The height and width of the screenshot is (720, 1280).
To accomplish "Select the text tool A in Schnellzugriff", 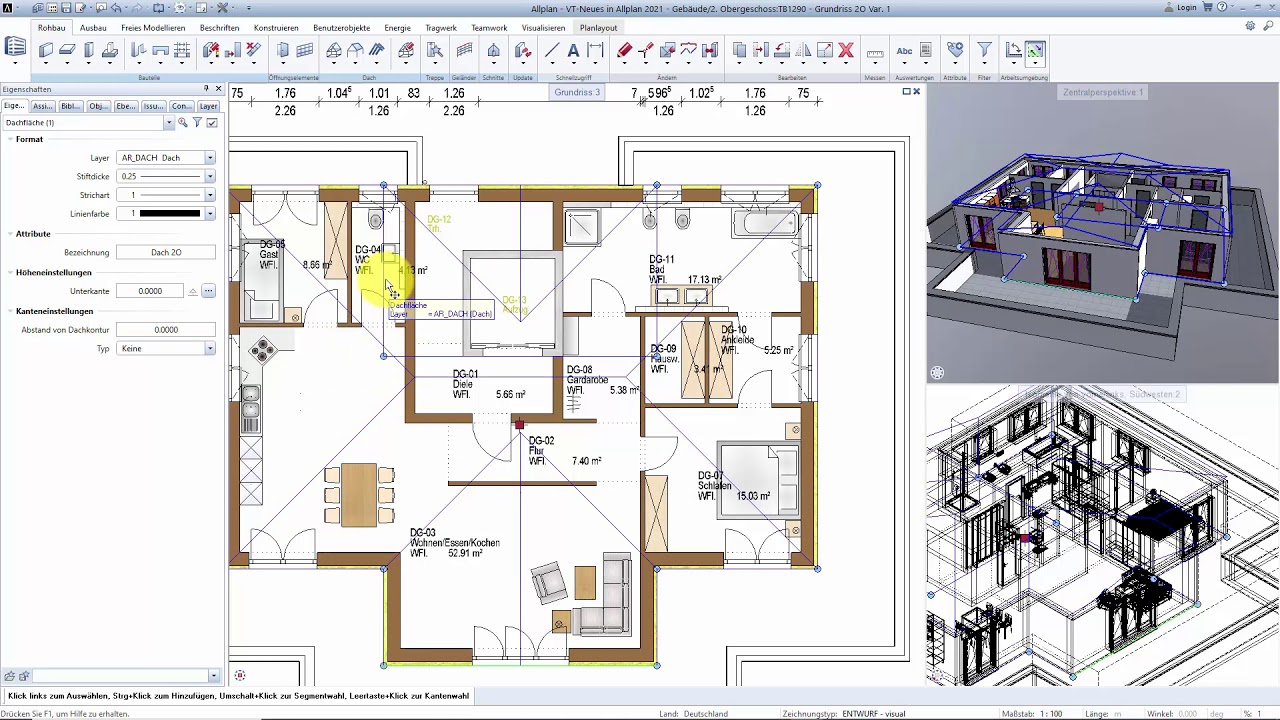I will pos(573,50).
